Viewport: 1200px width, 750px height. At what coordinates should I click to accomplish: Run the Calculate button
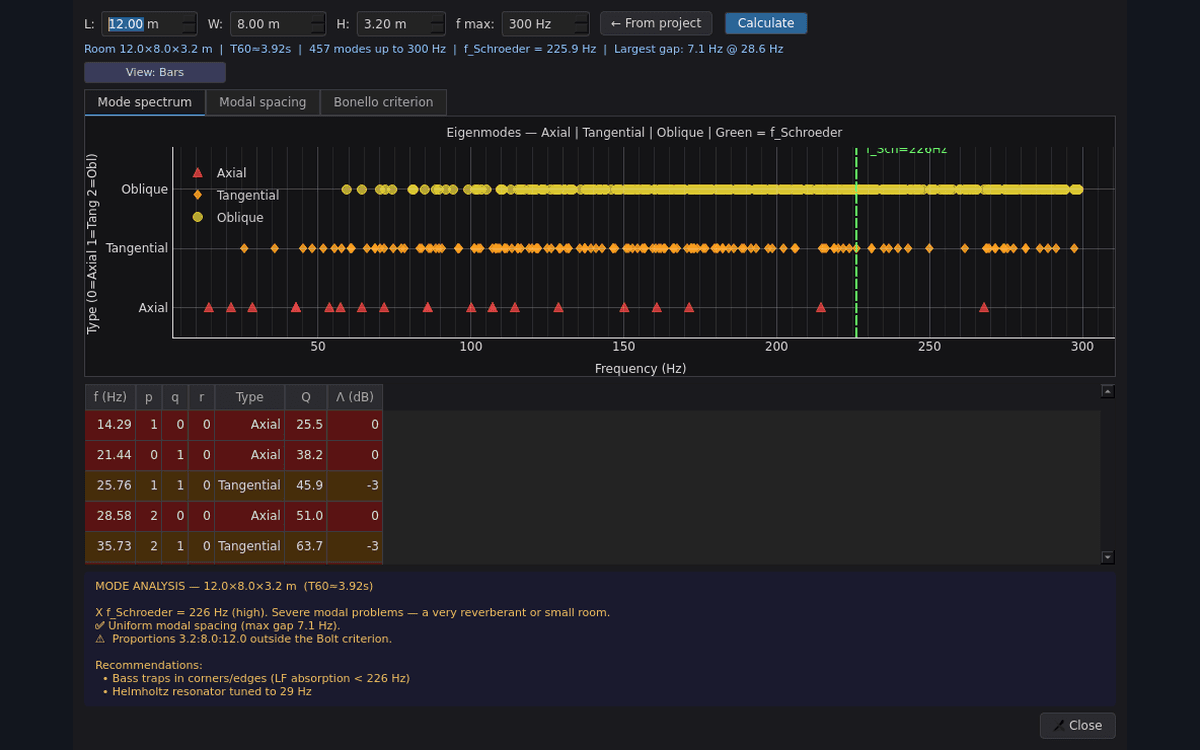click(x=766, y=23)
